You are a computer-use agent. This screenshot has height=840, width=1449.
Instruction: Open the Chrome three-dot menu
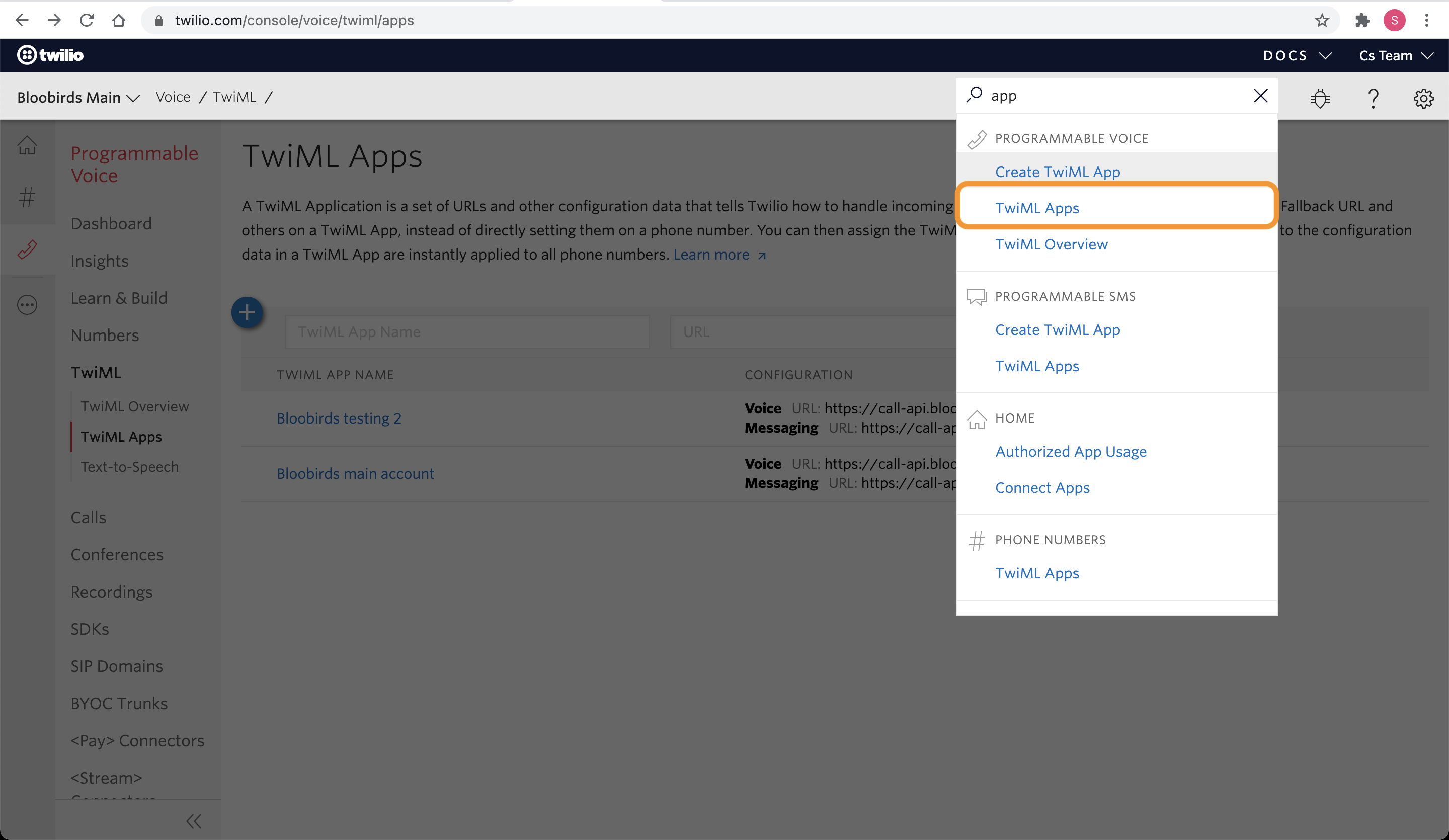(1426, 20)
